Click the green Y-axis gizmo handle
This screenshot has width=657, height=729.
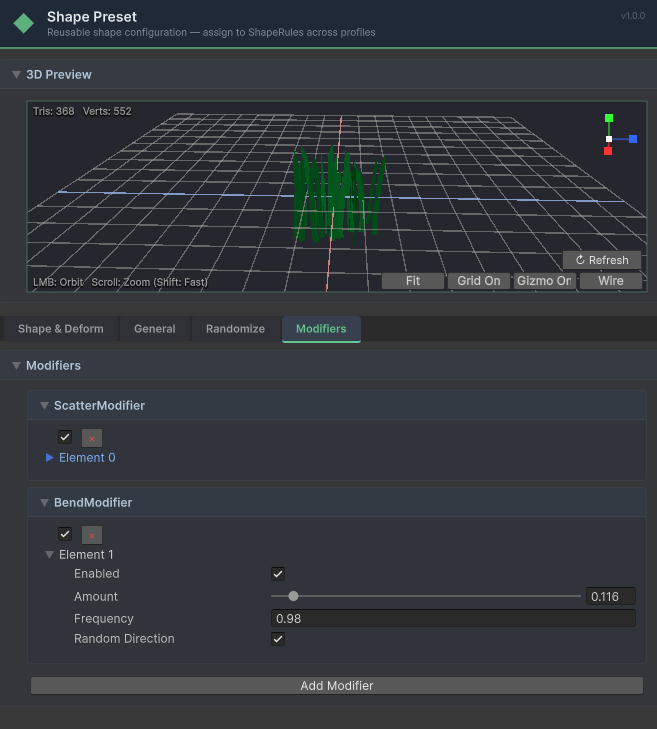coord(608,118)
